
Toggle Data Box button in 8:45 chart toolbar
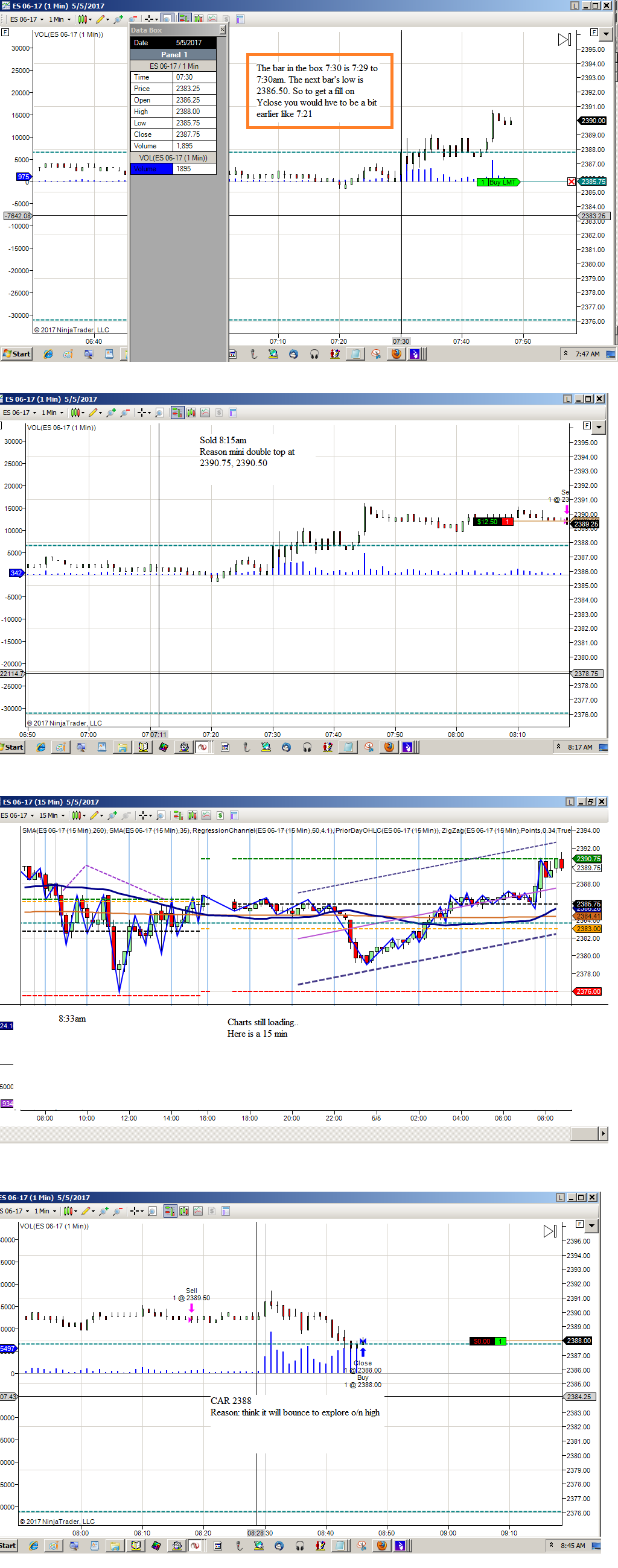tap(152, 1212)
